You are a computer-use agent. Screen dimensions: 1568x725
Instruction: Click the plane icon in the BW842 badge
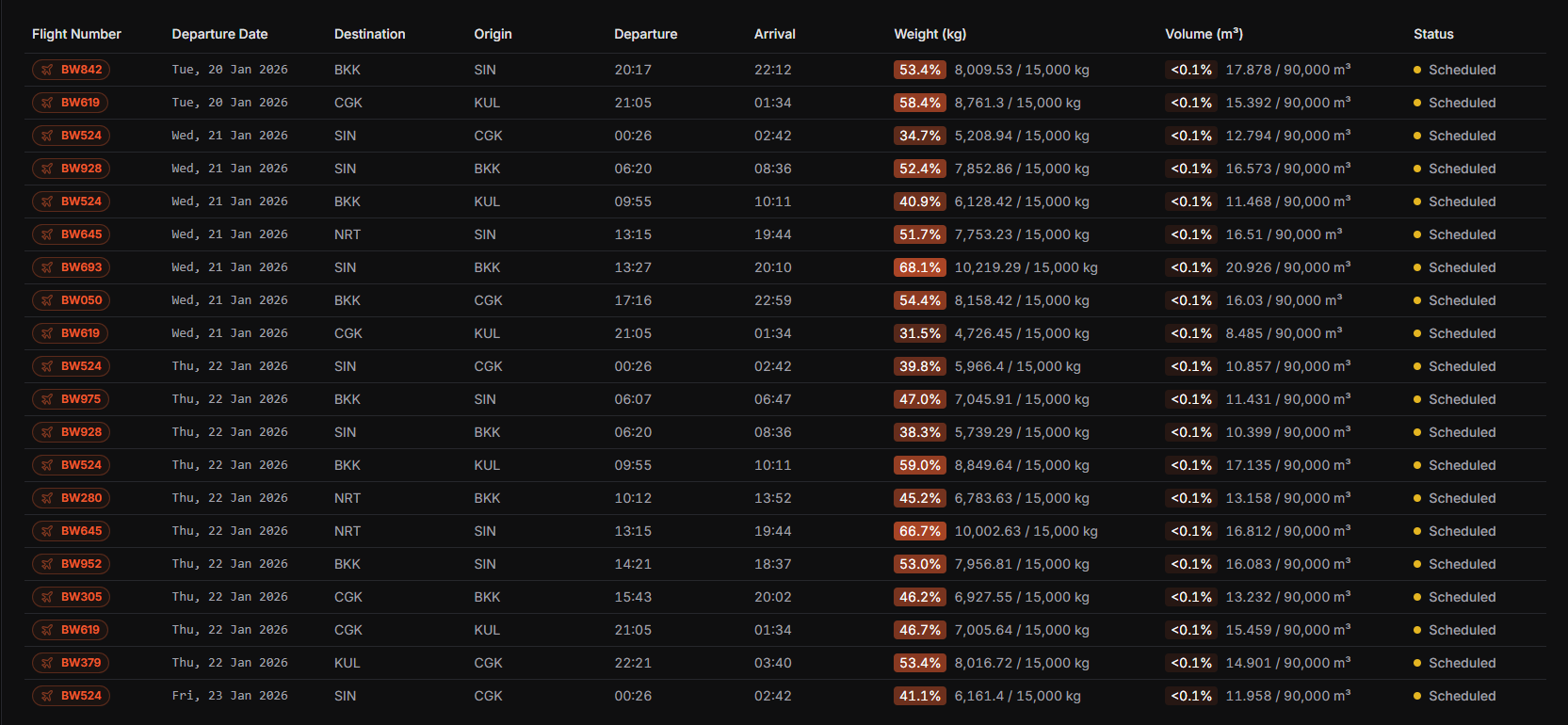(47, 70)
